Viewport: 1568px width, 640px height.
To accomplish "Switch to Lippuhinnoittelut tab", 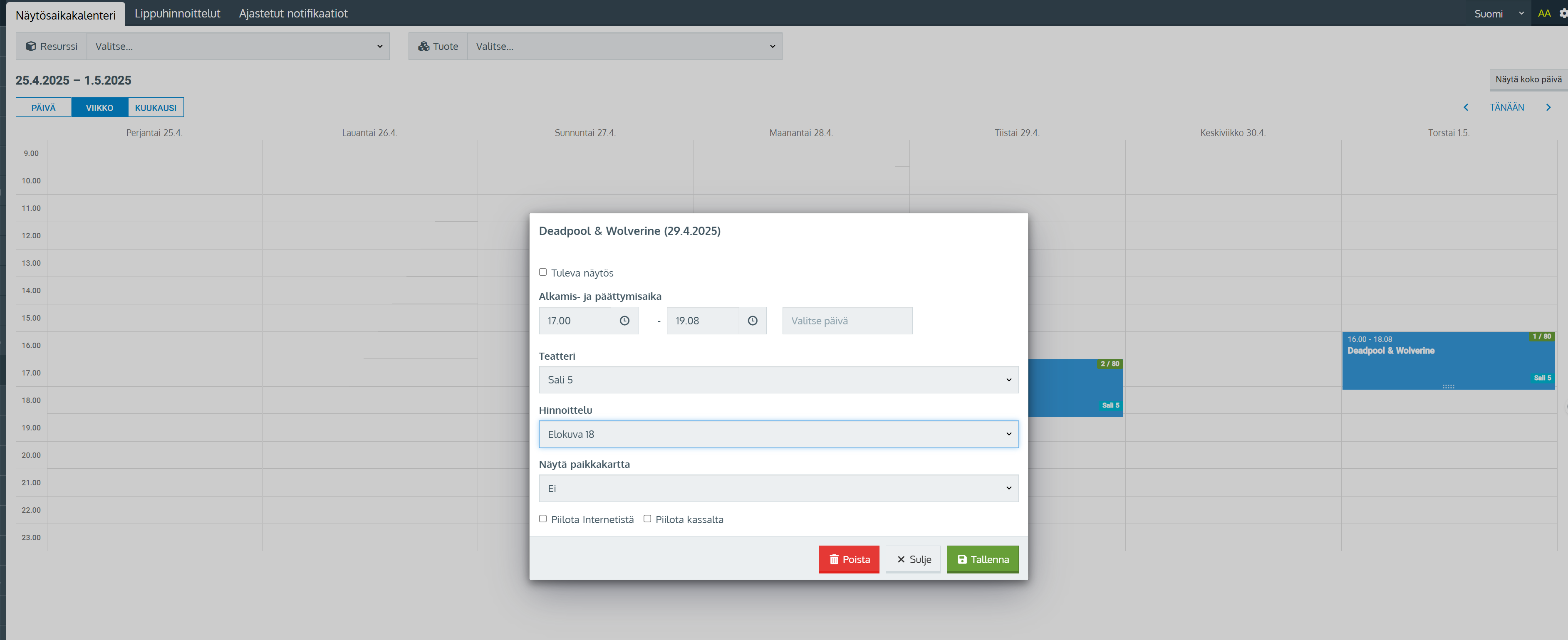I will [x=177, y=13].
